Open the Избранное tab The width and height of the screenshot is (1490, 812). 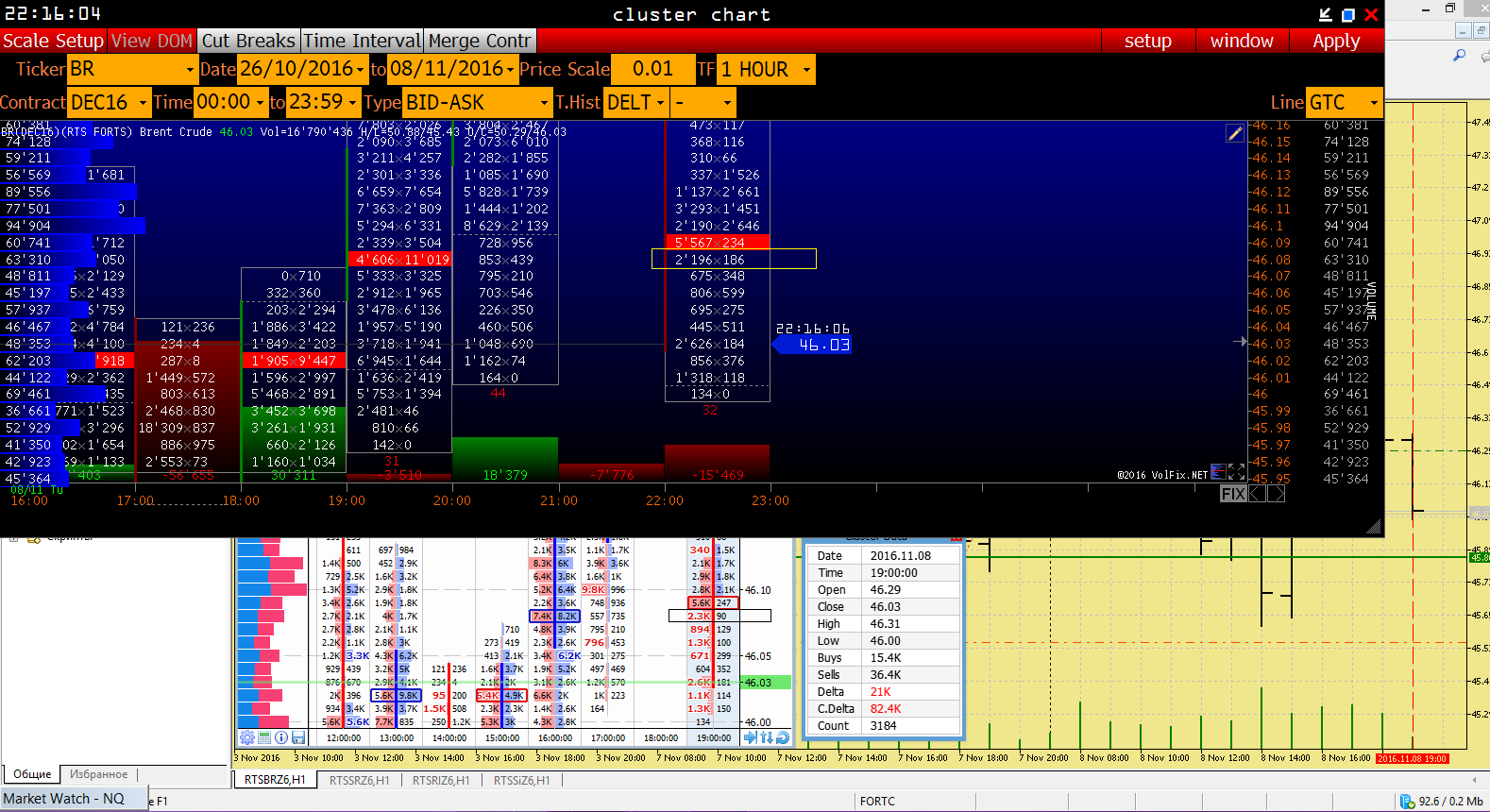pos(99,774)
